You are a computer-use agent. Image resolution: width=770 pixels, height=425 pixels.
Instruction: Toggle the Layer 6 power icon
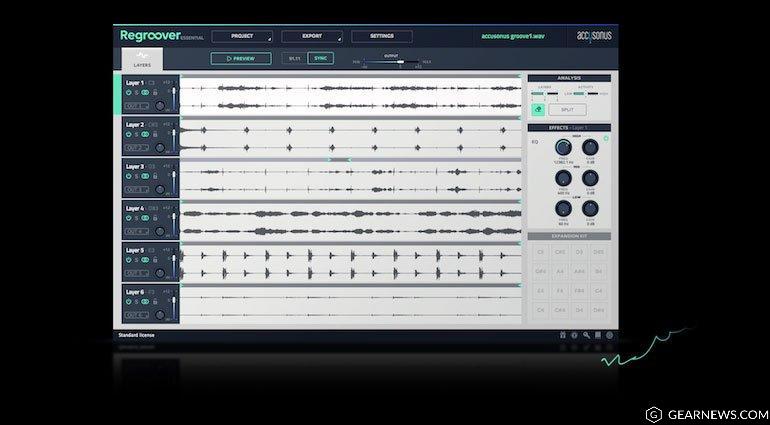[129, 301]
